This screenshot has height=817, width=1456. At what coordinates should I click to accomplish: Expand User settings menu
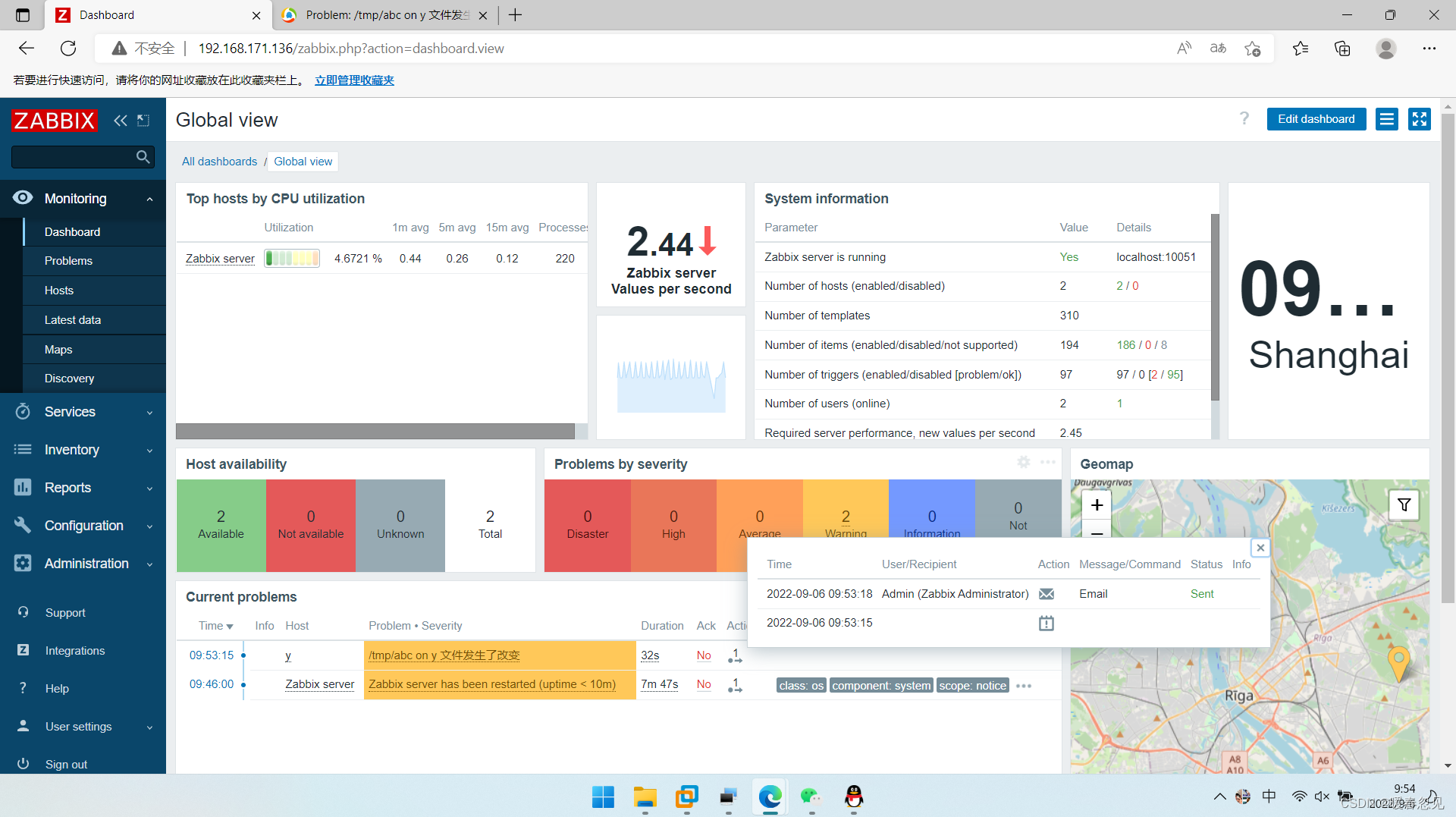click(83, 726)
